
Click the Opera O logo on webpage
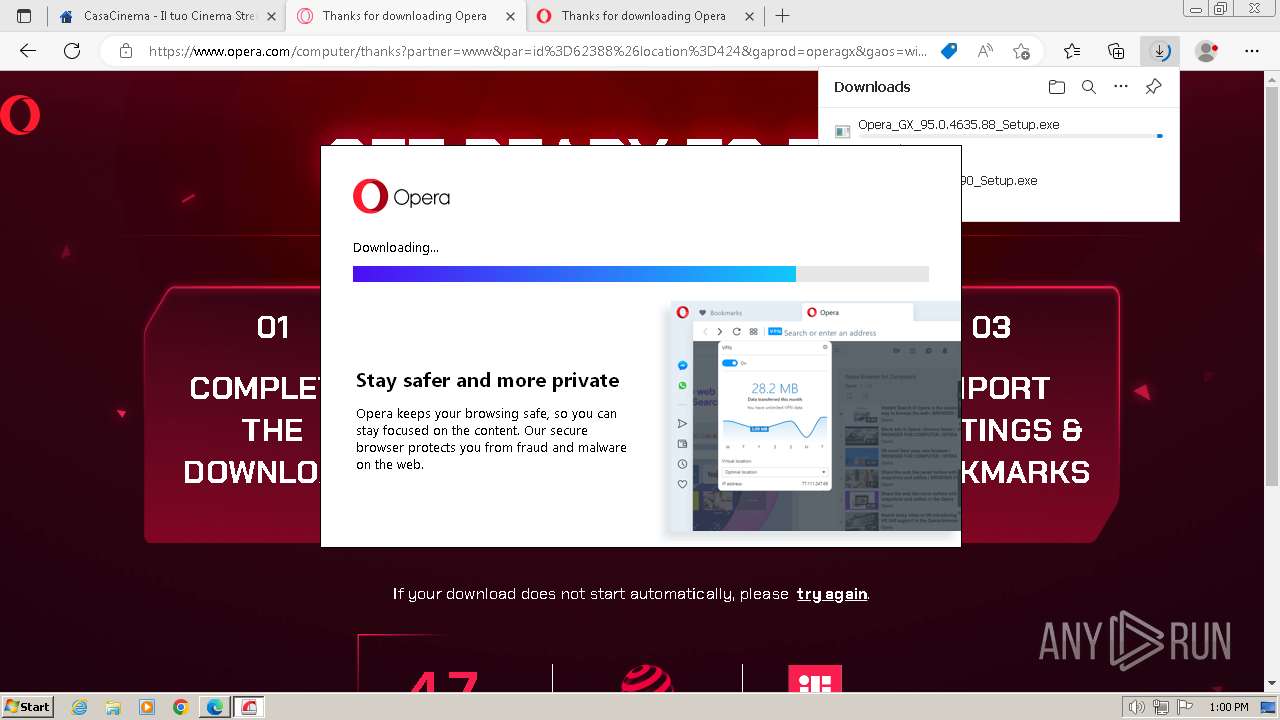click(19, 115)
